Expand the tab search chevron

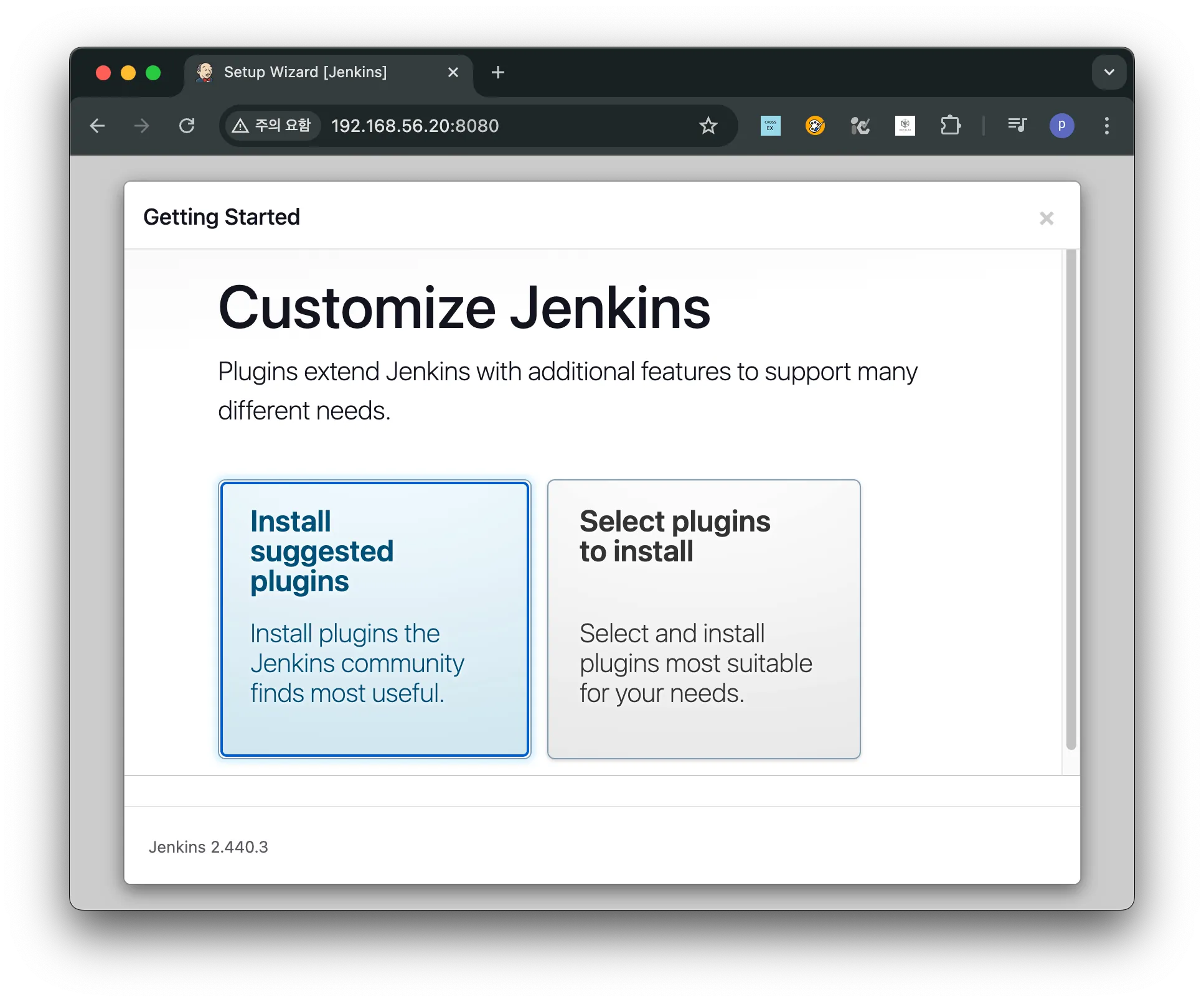(x=1109, y=72)
